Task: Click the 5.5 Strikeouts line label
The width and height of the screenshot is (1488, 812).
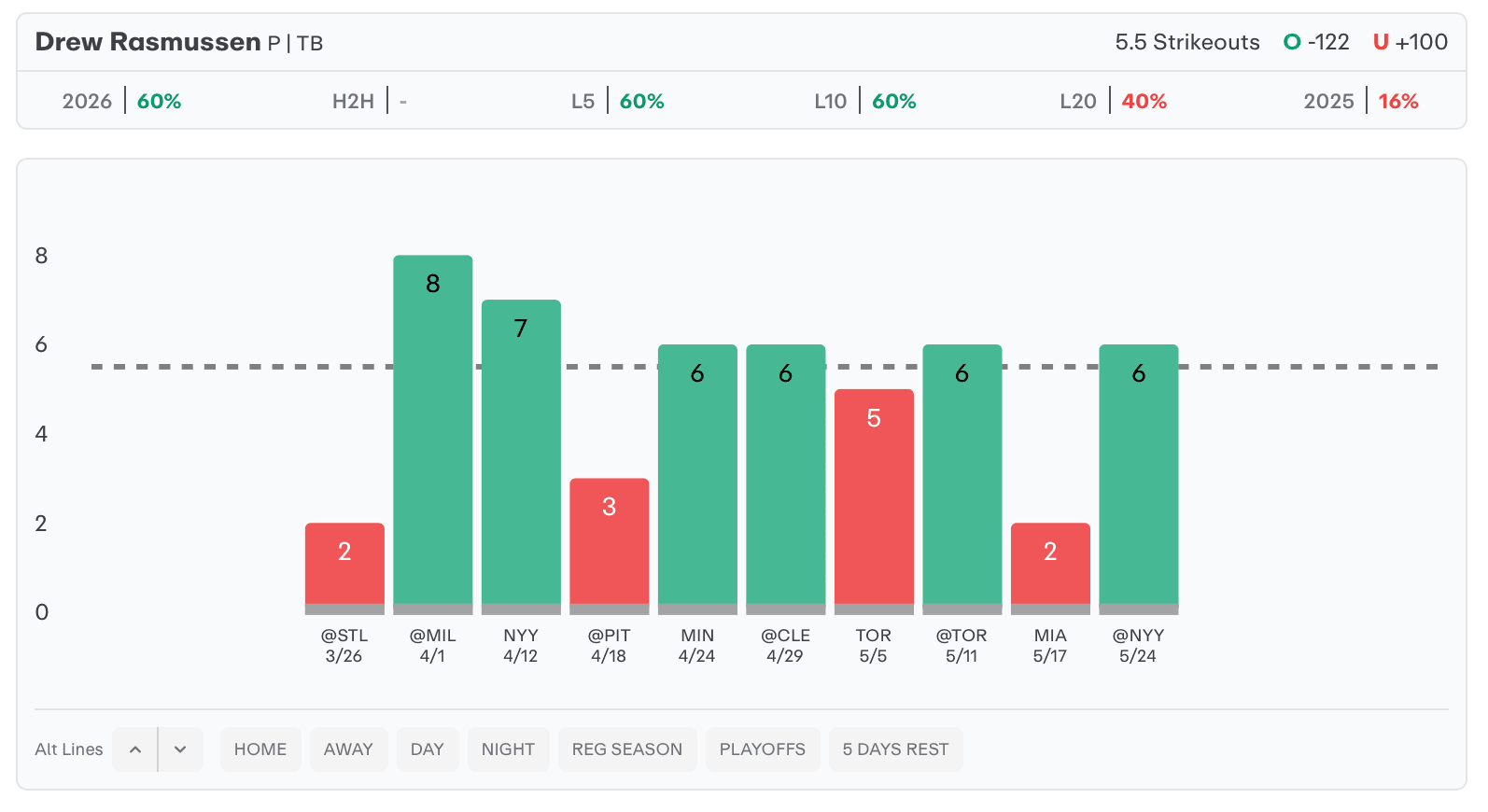Action: pos(1187,42)
